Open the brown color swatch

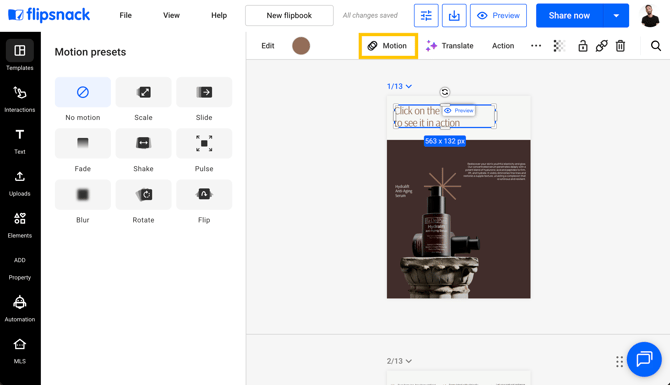pyautogui.click(x=301, y=46)
